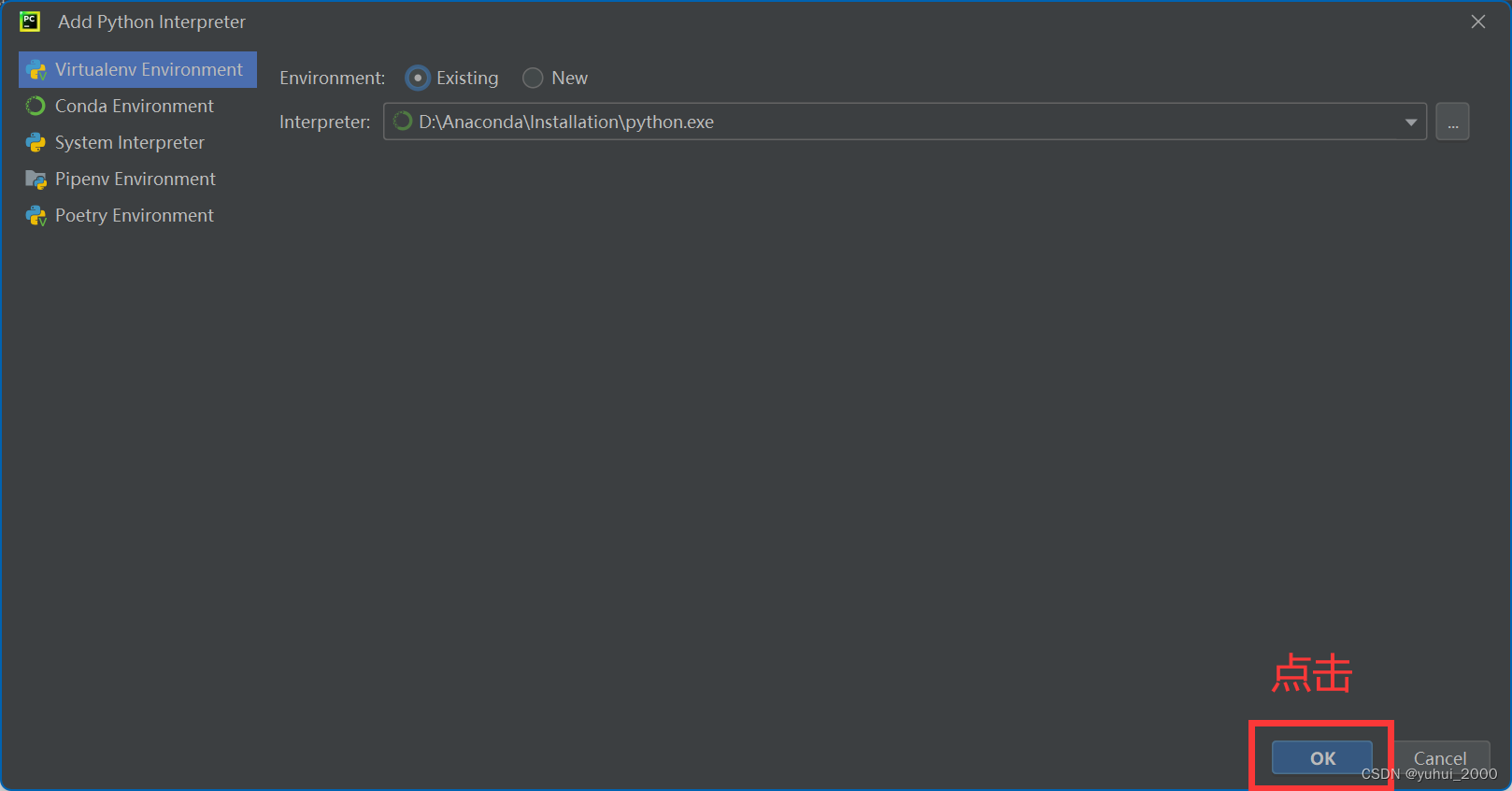Select the New environment radio button
Image resolution: width=1512 pixels, height=791 pixels.
533,78
